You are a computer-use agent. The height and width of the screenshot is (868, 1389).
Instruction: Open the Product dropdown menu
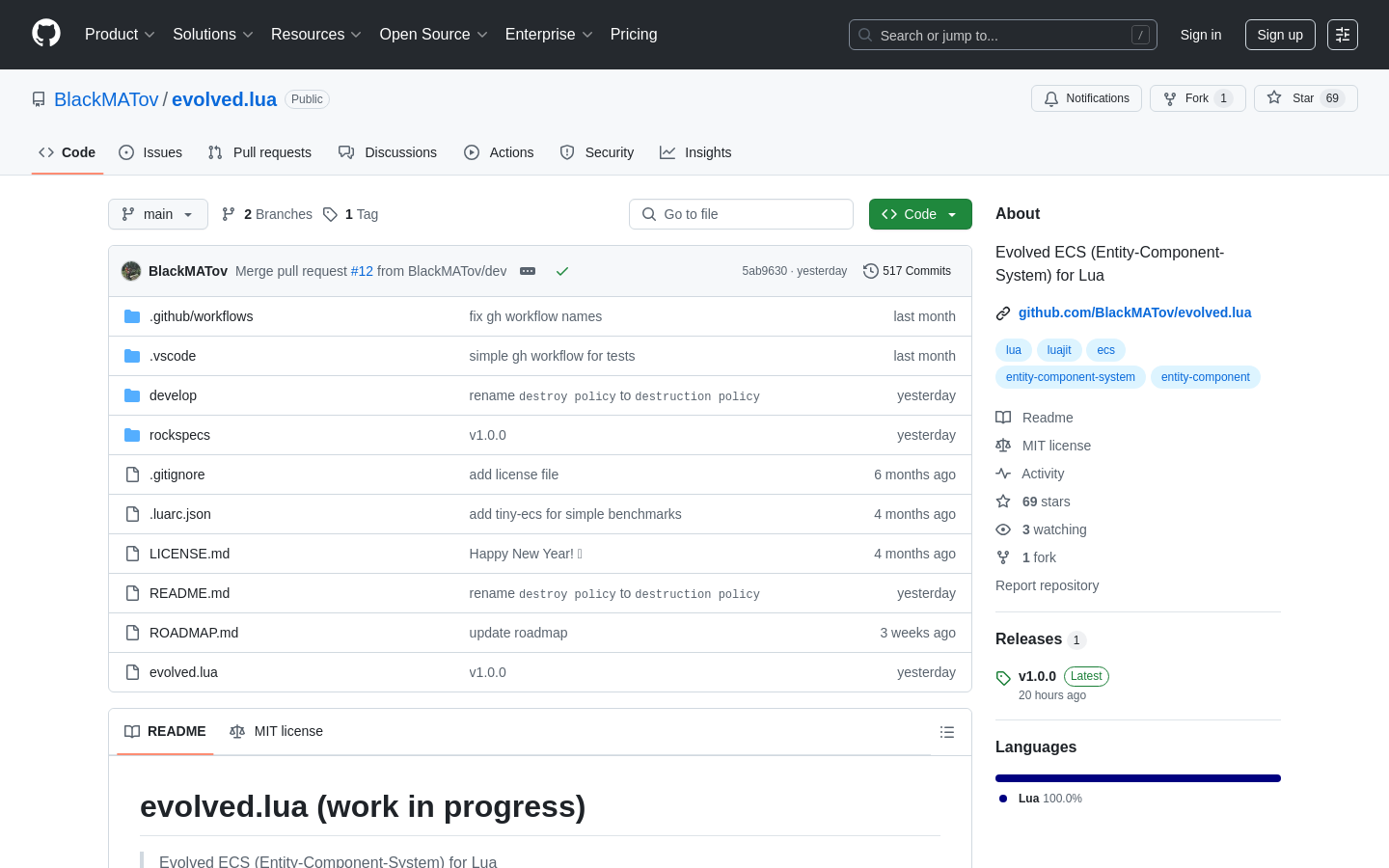pyautogui.click(x=120, y=35)
